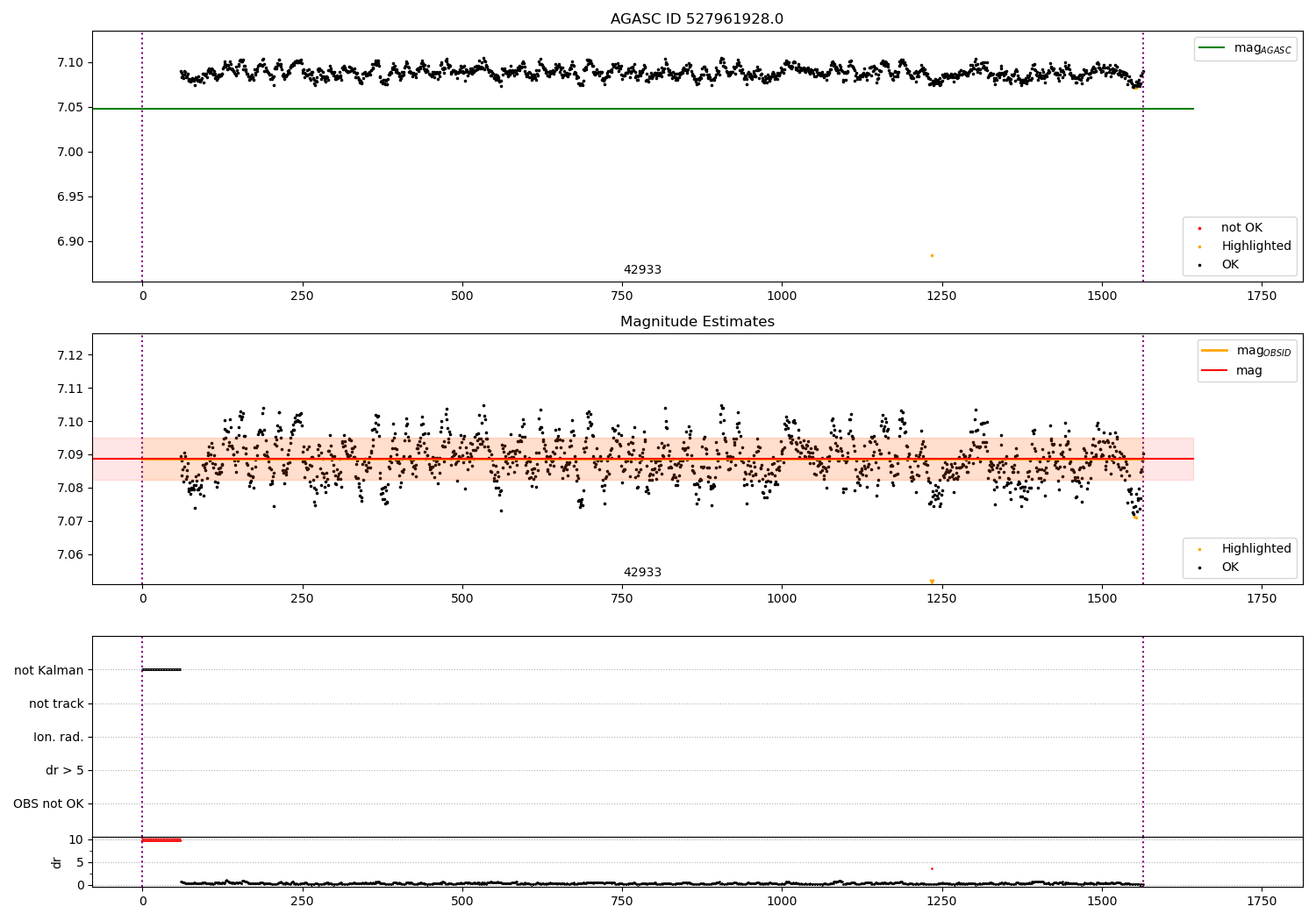
Task: Click the 7.06 y-axis tick in middle plot
Action: pyautogui.click(x=70, y=554)
